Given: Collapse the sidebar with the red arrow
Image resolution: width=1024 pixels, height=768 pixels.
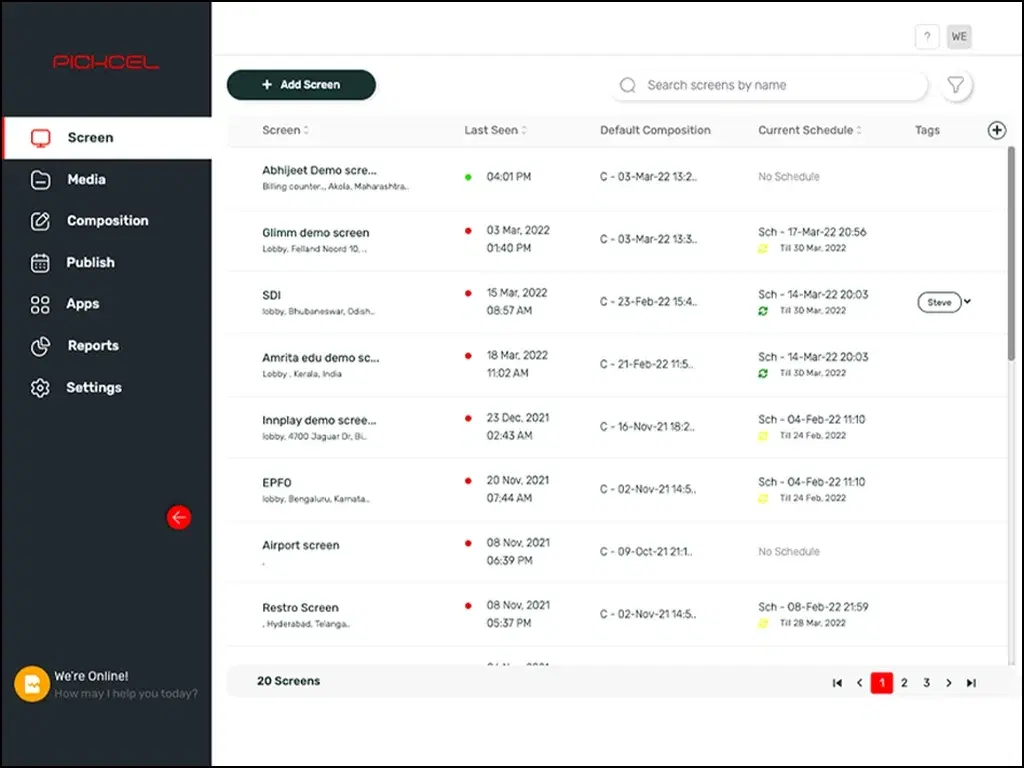Looking at the screenshot, I should pyautogui.click(x=179, y=518).
